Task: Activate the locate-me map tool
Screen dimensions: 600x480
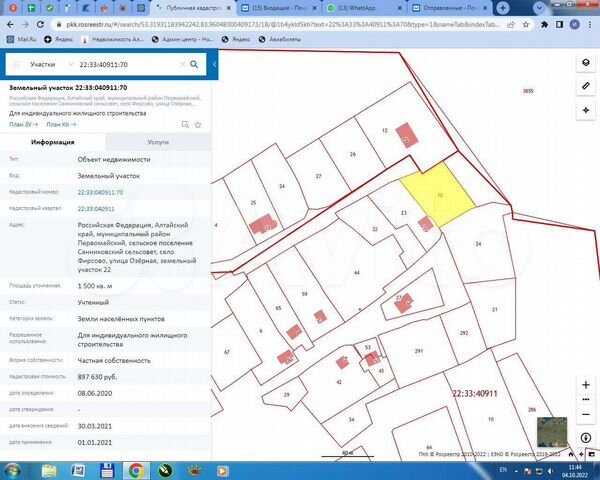Action: [x=586, y=109]
